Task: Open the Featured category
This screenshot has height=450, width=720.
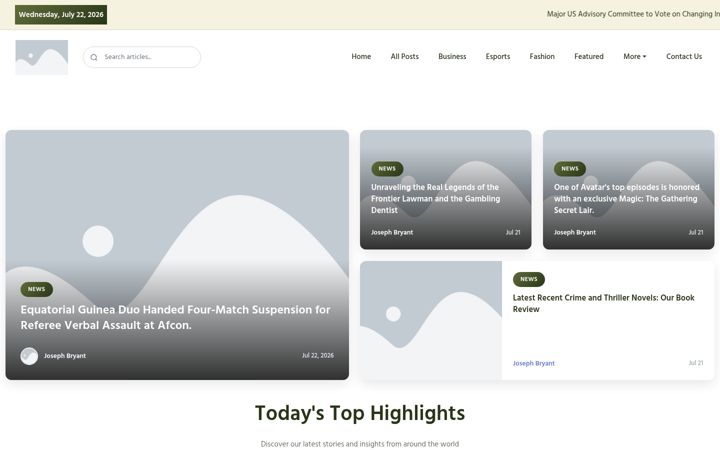Action: point(589,56)
